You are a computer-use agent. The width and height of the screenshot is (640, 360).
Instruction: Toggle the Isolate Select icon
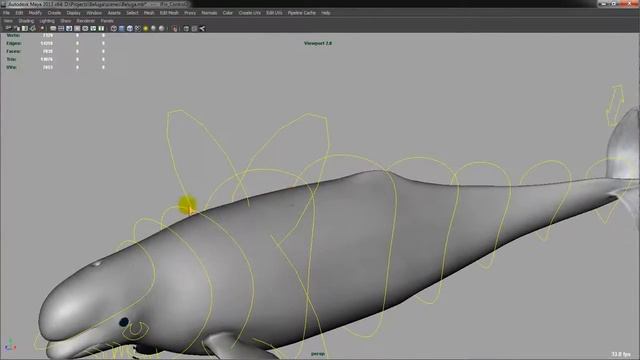click(x=175, y=29)
